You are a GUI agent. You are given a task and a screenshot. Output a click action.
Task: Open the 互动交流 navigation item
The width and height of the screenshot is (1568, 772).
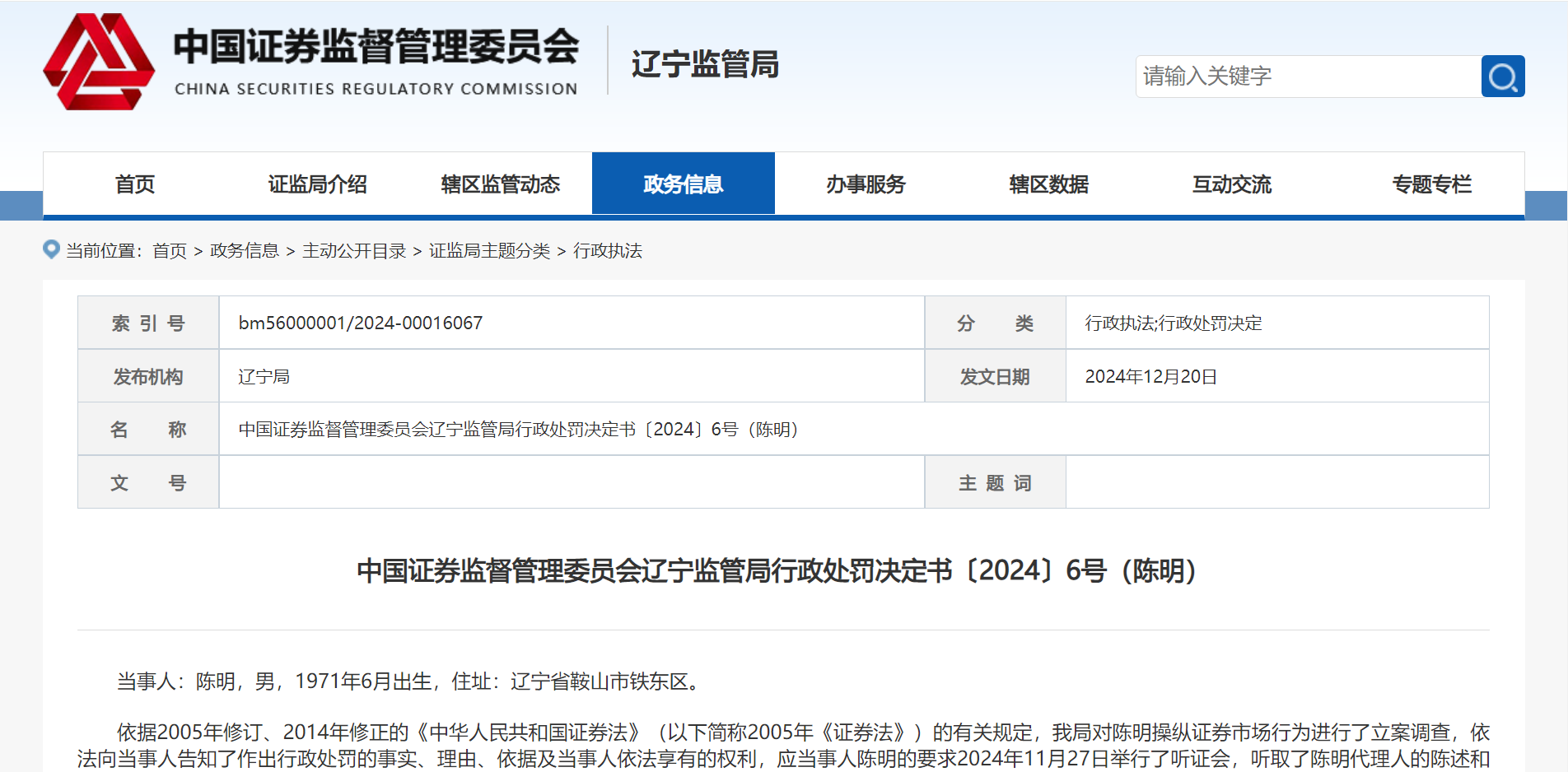point(1231,184)
